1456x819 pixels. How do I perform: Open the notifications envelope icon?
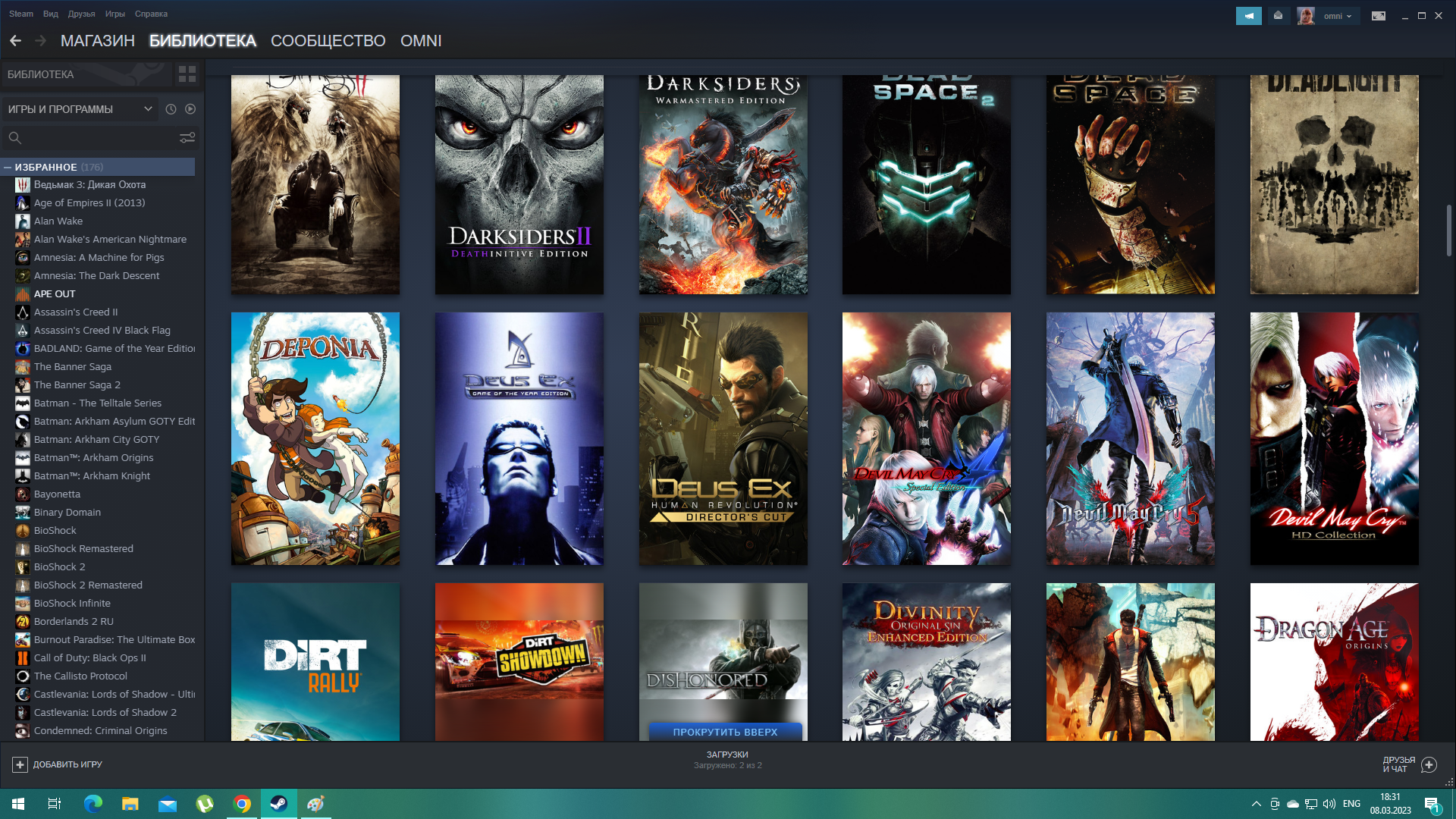[1278, 16]
